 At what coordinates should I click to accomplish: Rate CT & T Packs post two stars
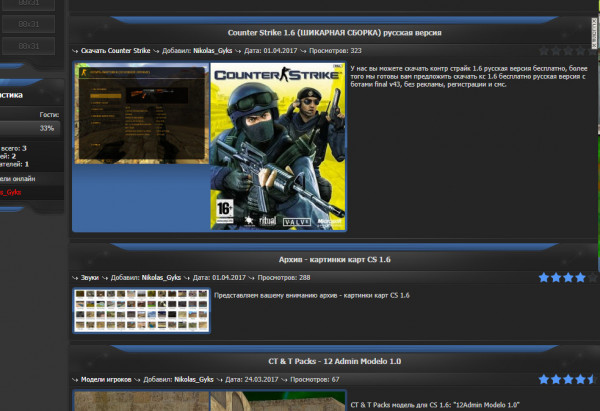pos(556,379)
